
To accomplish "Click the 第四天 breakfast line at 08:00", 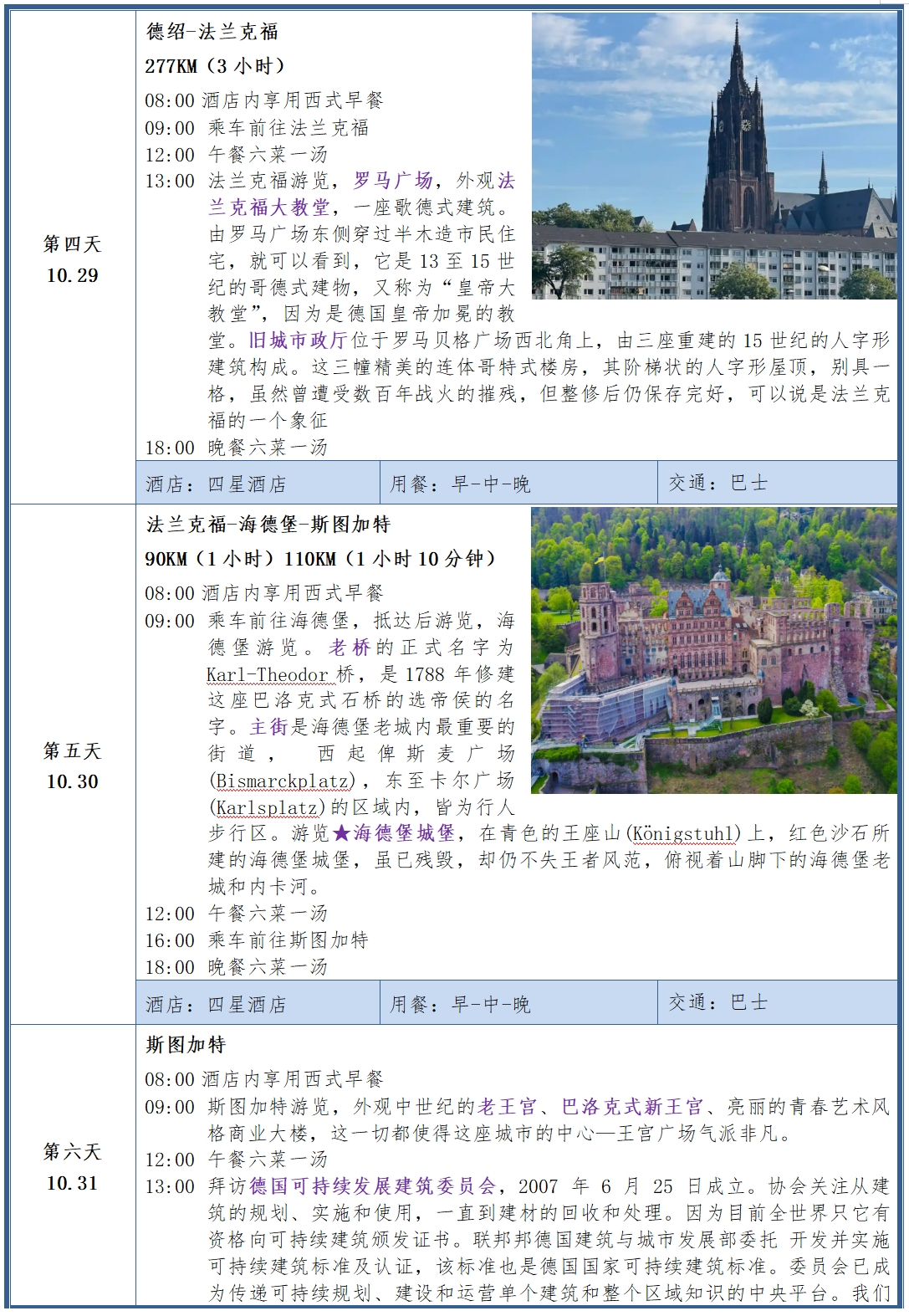I will tap(264, 101).
